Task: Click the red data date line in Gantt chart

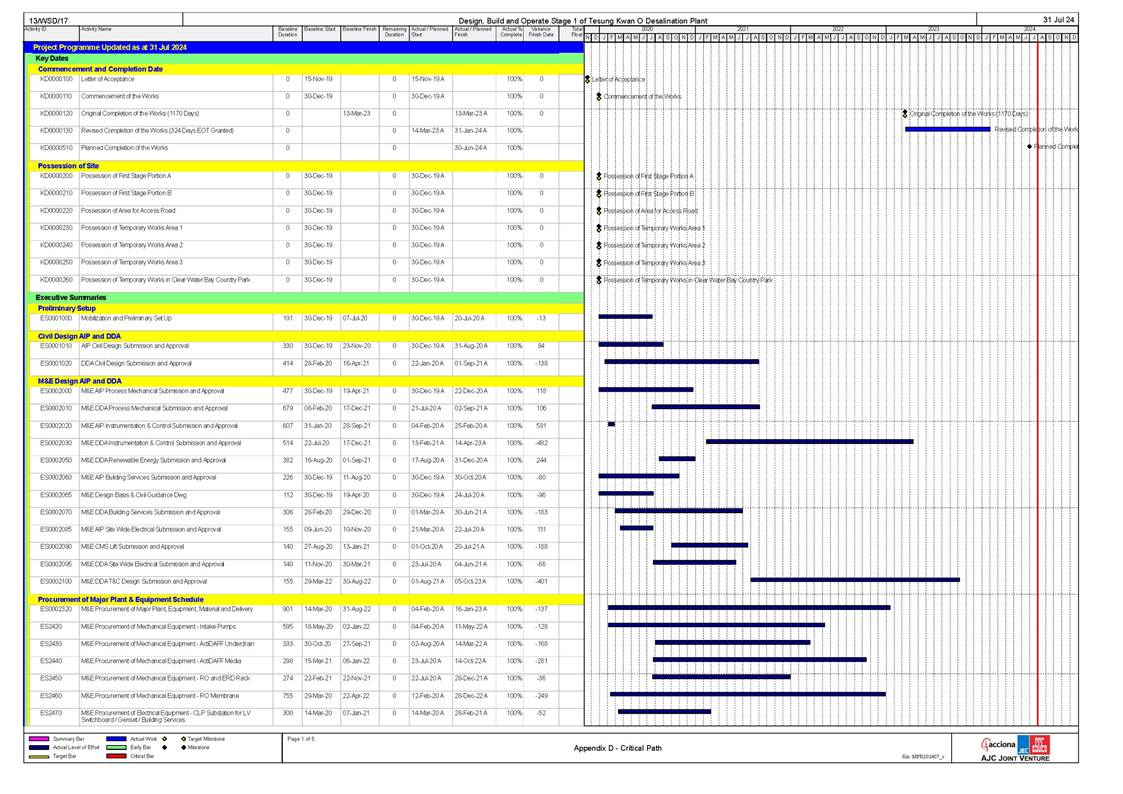Action: coord(1037,400)
